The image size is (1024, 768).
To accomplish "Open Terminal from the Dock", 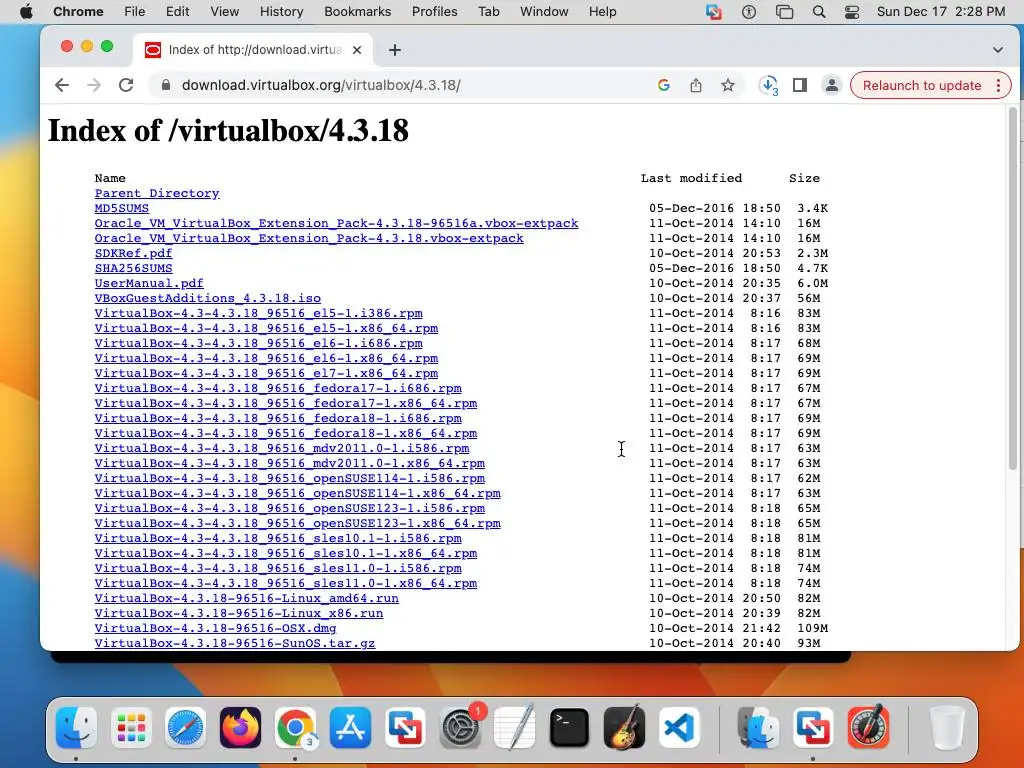I will click(x=569, y=727).
